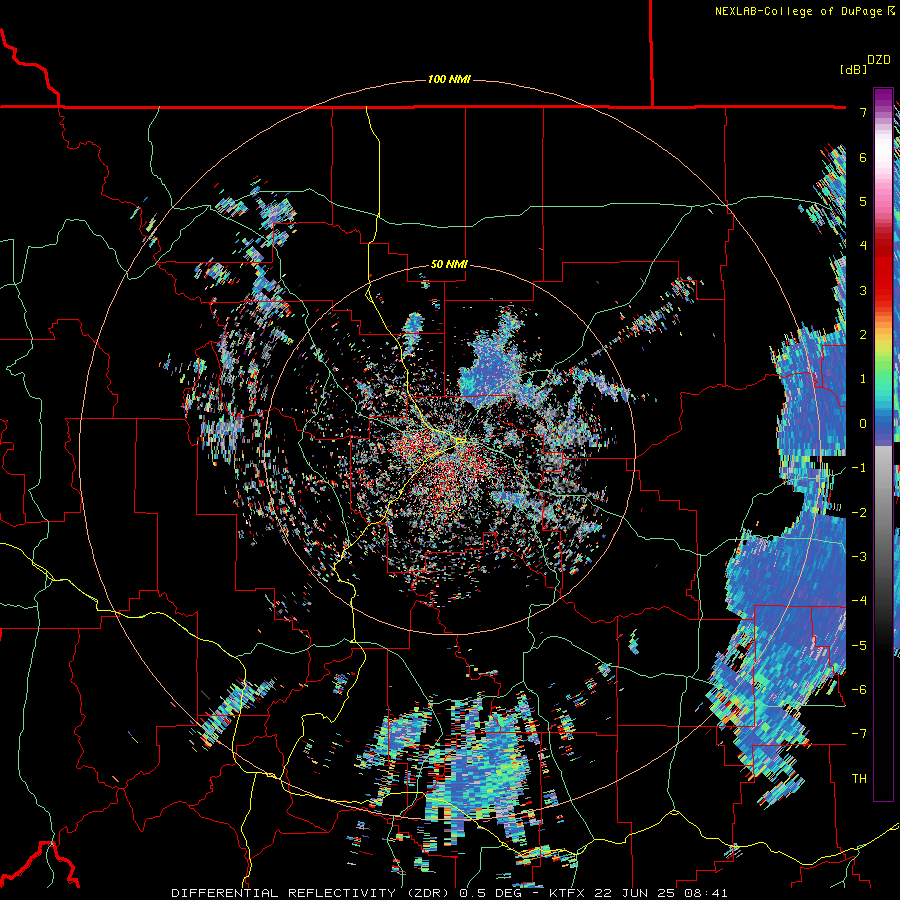Screen dimensions: 900x900
Task: Click the '-4' value on color scale
Action: click(x=859, y=601)
